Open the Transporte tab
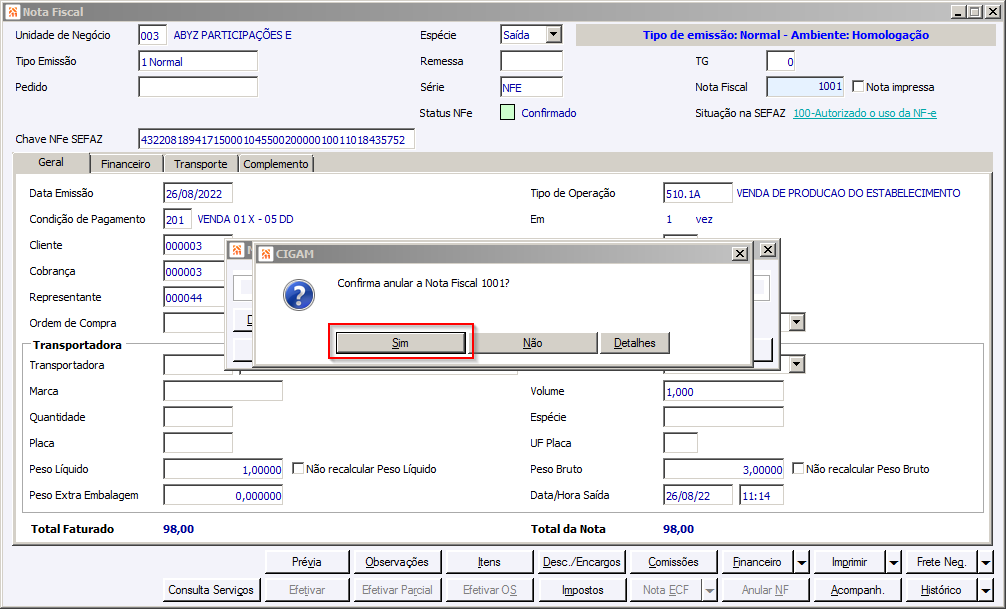This screenshot has width=1006, height=609. click(x=200, y=164)
